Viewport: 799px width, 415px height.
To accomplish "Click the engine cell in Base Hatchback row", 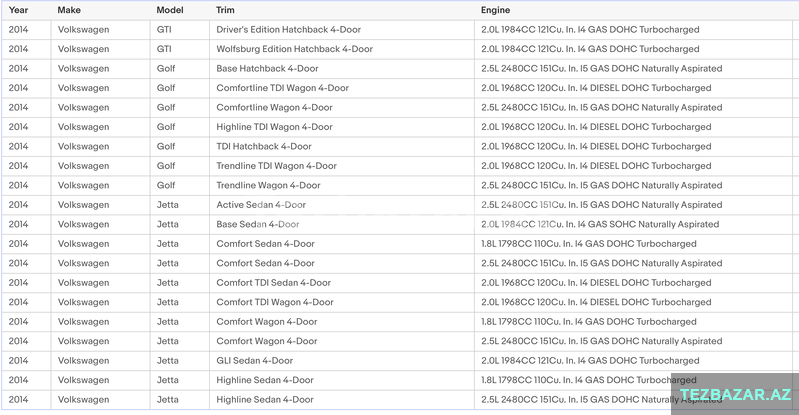I will click(602, 68).
